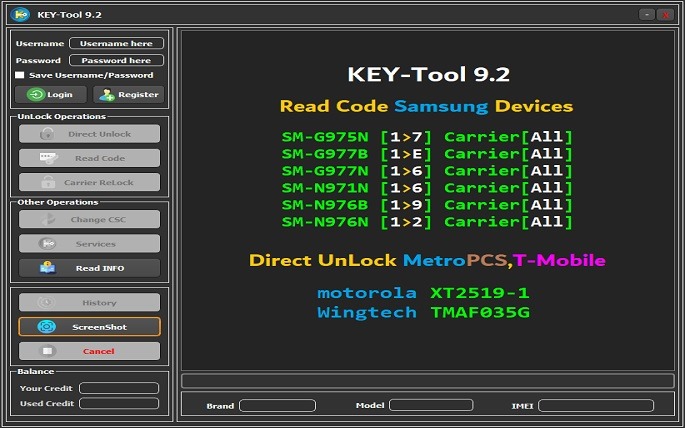This screenshot has width=685, height=428.
Task: Click the Read Code icon
Action: pyautogui.click(x=47, y=158)
